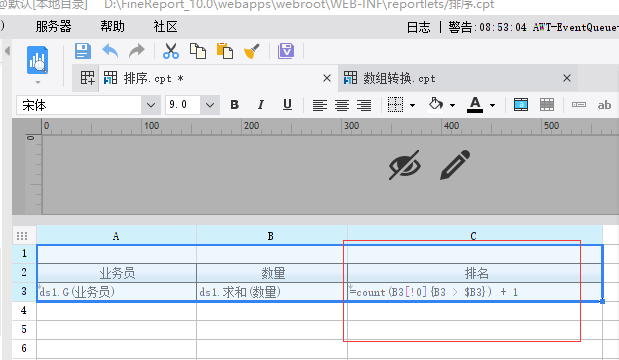
Task: Click the Paste clipboard icon
Action: tap(225, 51)
